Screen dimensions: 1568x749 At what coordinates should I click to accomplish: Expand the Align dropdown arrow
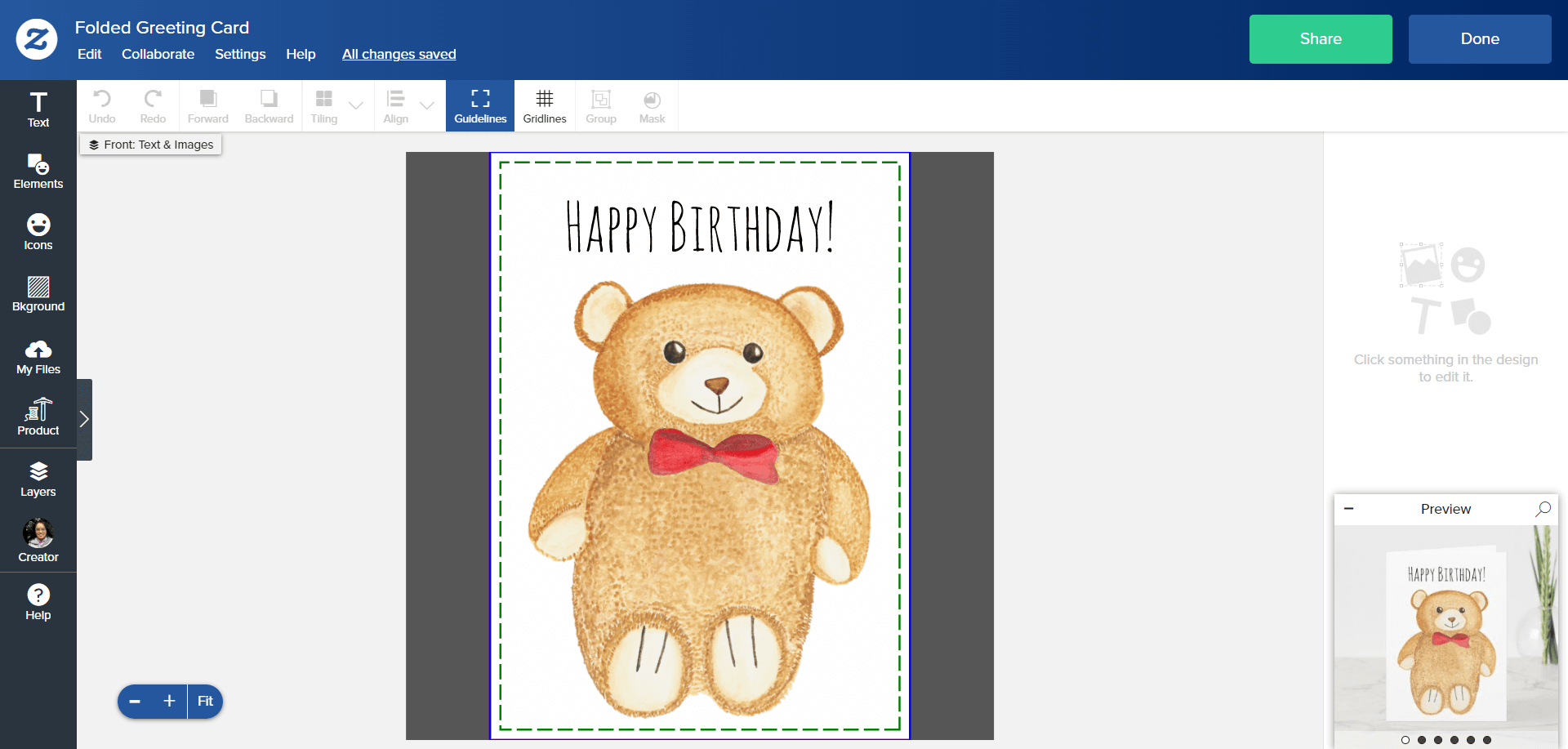(x=427, y=105)
